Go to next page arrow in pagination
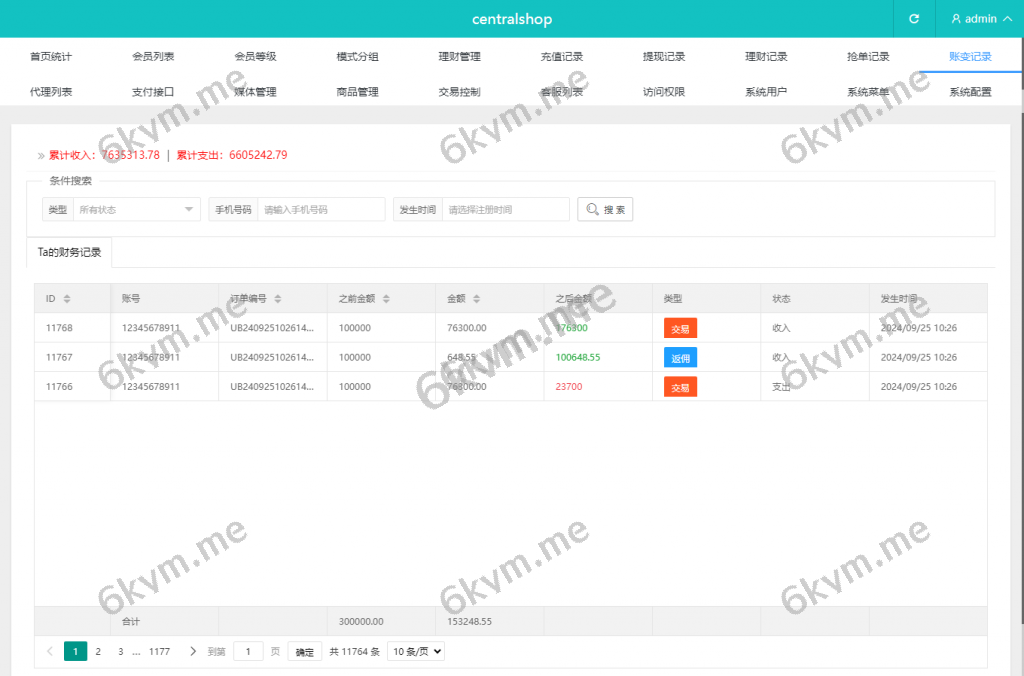Screen dimensions: 1024x676 [193, 651]
